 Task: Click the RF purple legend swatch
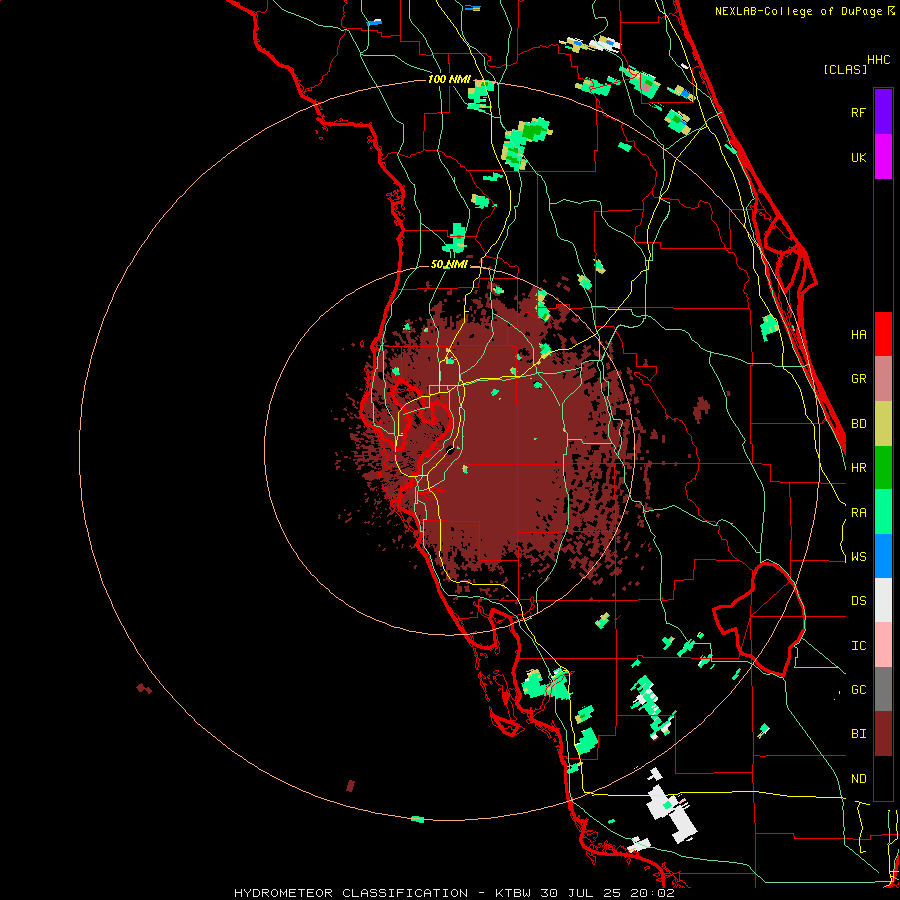coord(883,112)
